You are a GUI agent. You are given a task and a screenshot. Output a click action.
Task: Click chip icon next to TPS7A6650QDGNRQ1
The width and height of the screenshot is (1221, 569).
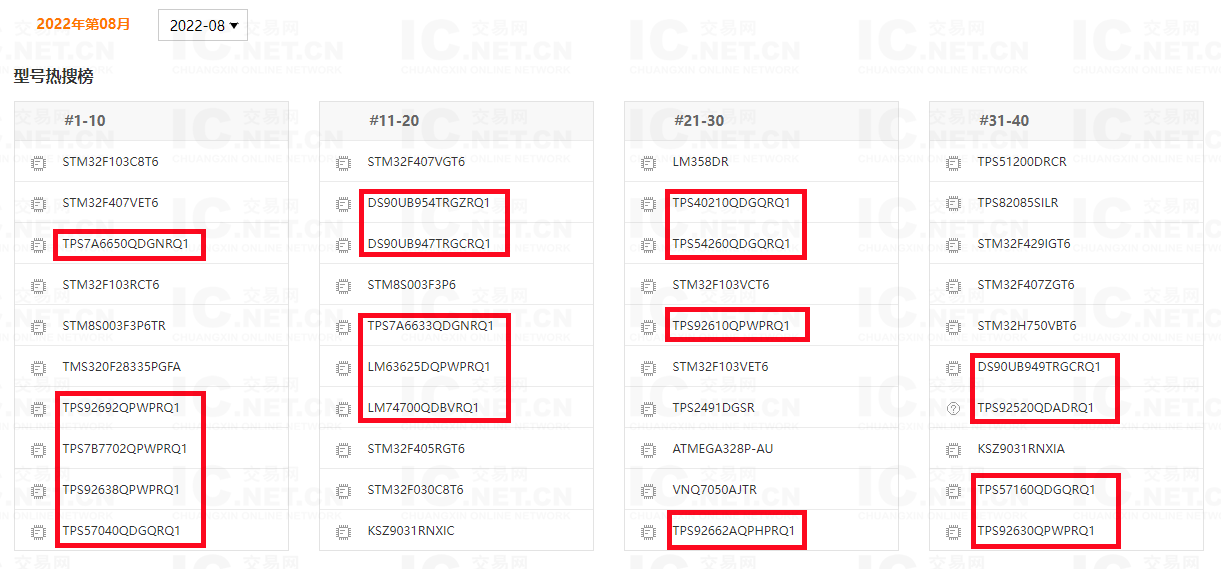click(39, 244)
